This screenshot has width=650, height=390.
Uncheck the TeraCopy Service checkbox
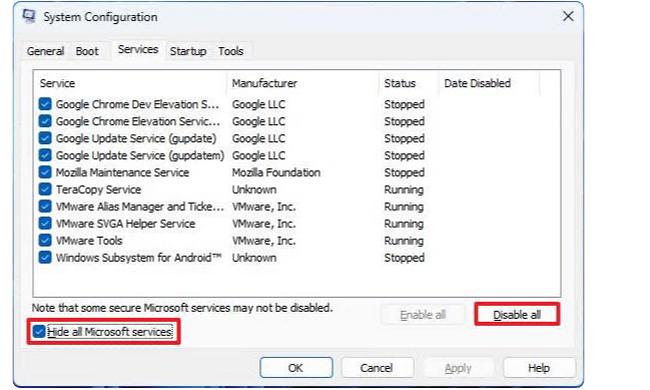coord(45,189)
